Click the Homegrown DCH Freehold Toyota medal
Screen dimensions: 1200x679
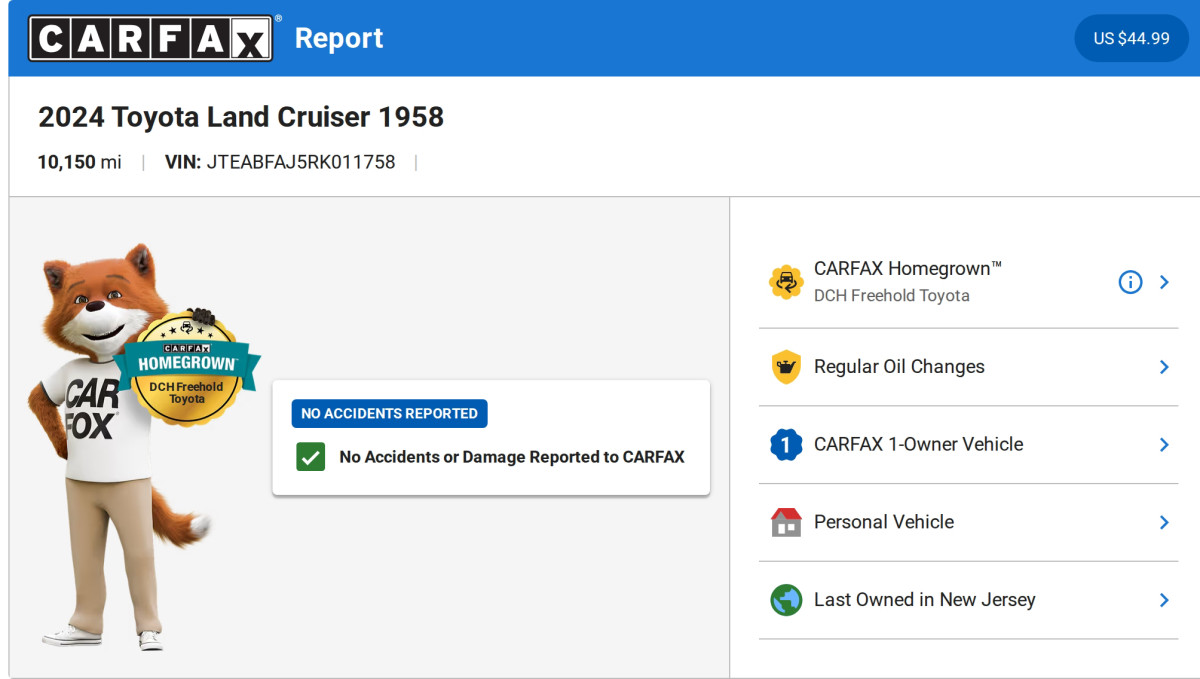point(187,369)
